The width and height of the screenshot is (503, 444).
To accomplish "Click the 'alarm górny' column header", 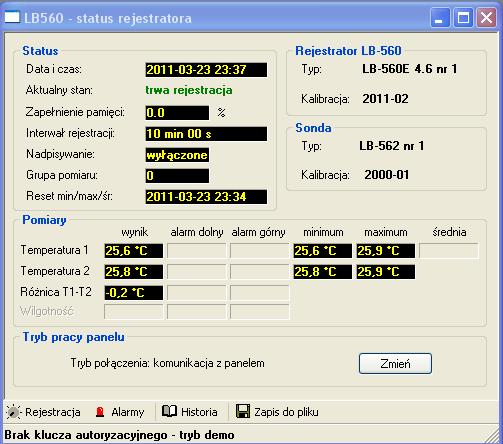I will (259, 232).
